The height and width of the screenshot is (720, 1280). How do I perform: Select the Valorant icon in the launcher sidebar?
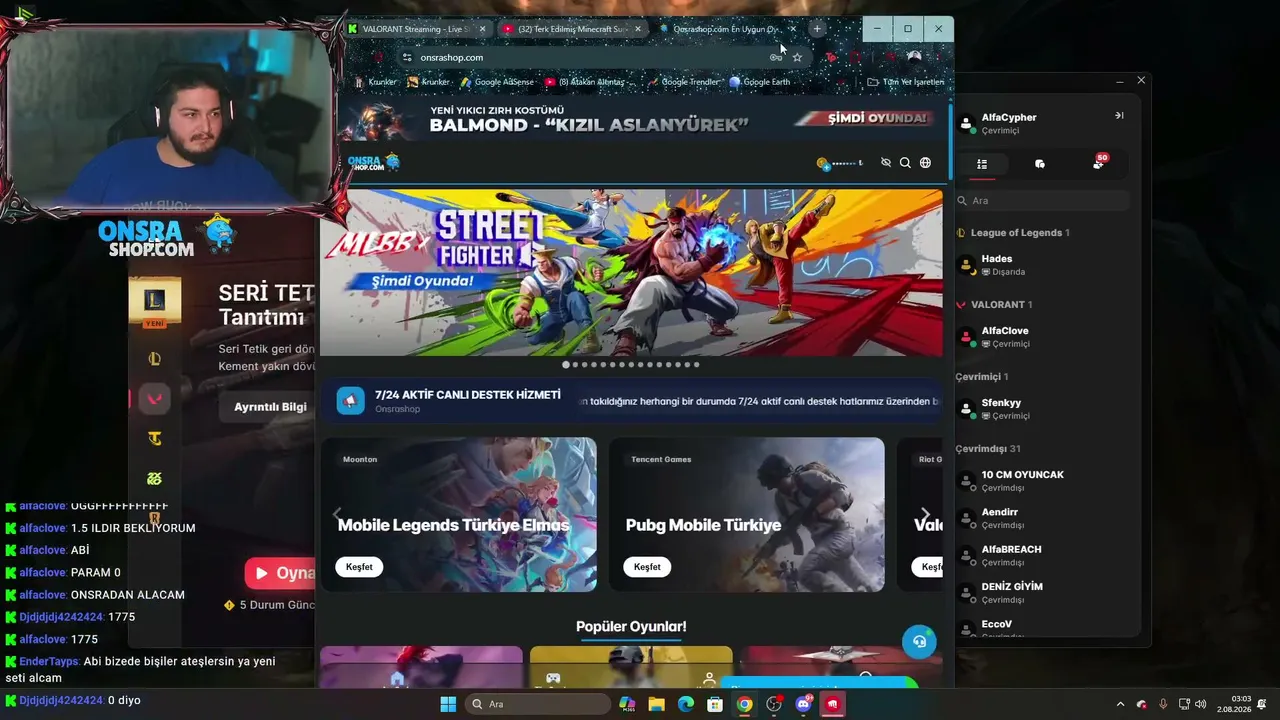tap(154, 398)
